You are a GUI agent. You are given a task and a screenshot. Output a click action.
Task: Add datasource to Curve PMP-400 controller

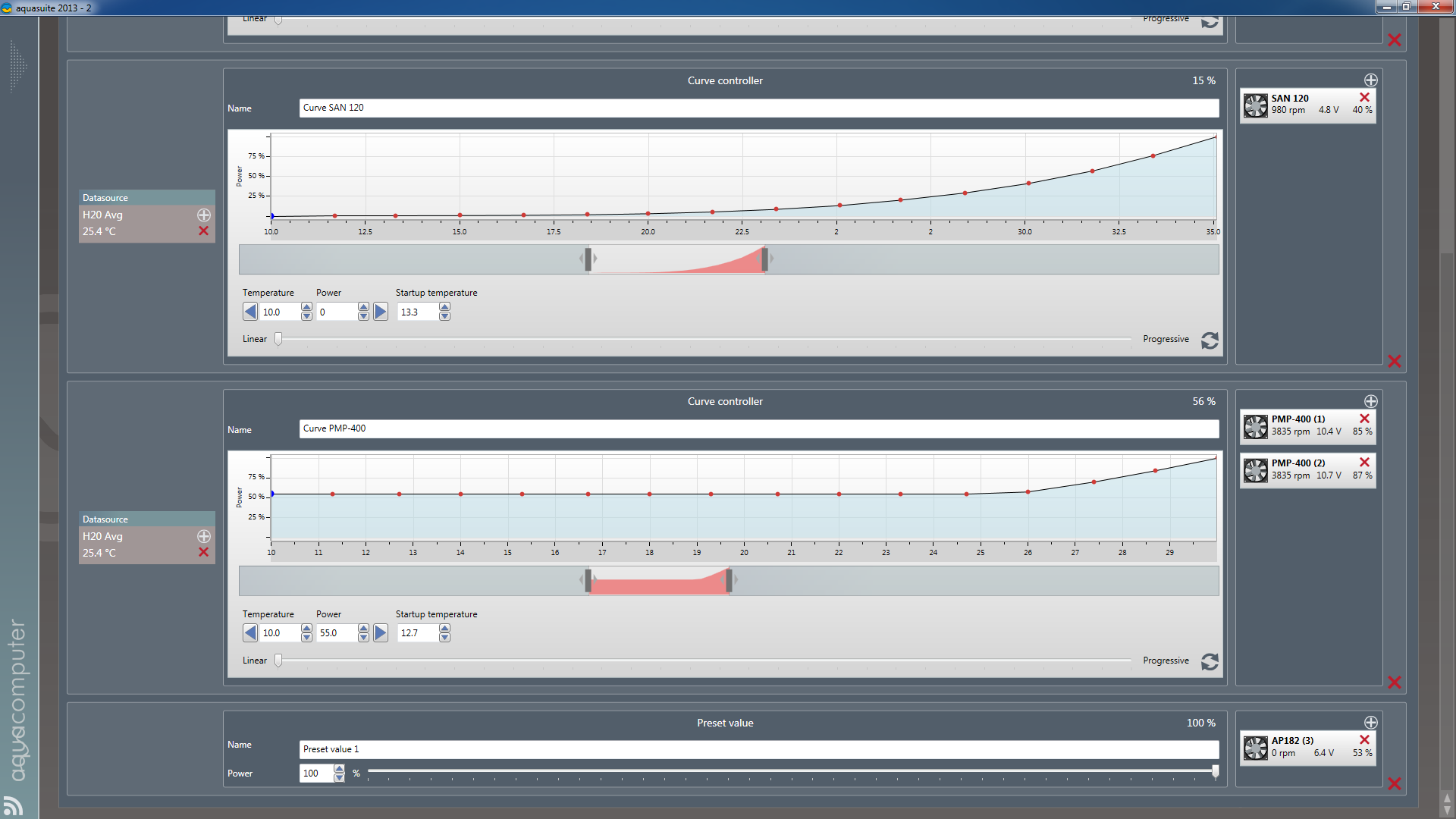(x=203, y=536)
